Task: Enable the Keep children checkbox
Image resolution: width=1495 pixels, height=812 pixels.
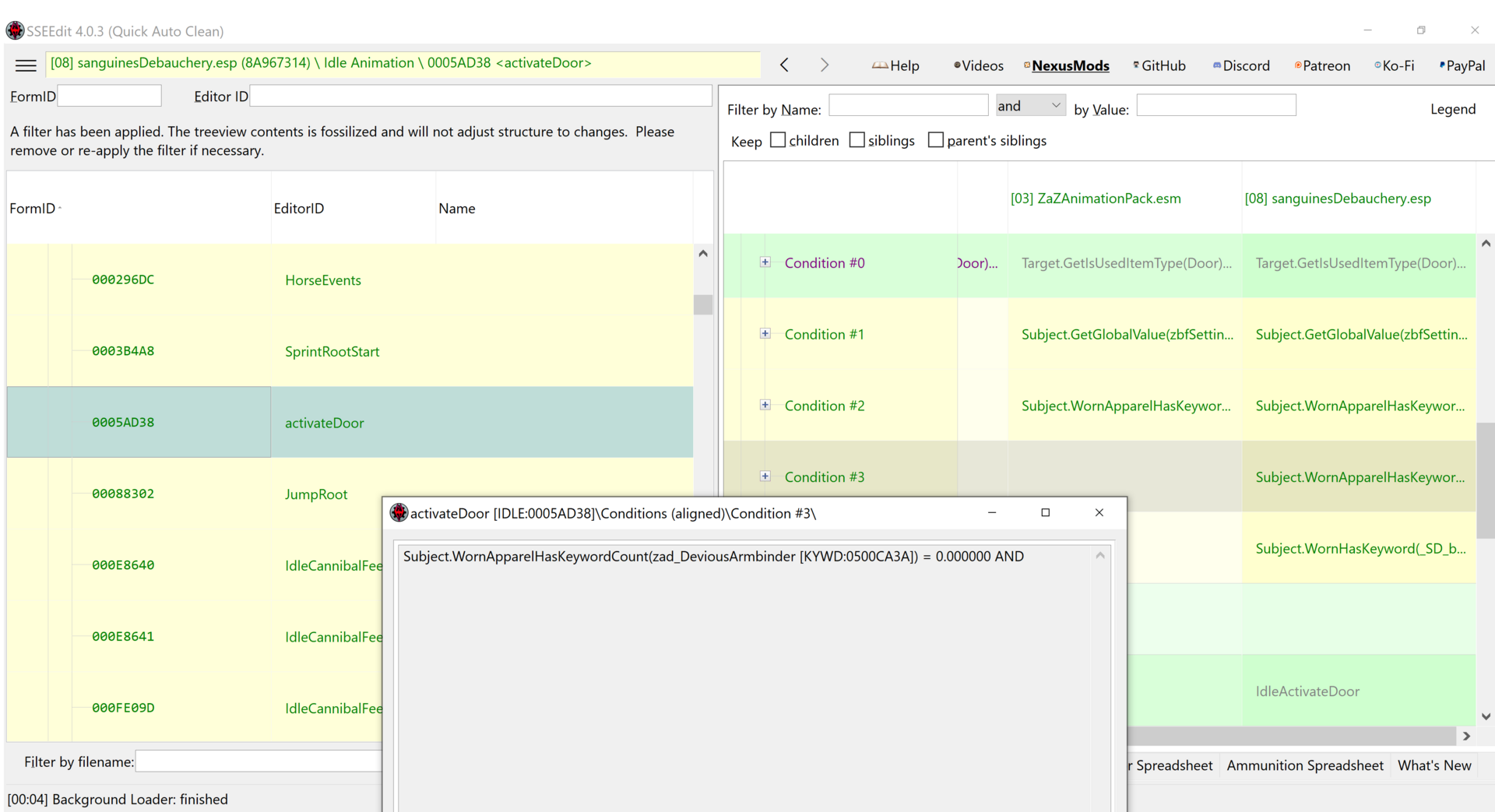Action: [778, 140]
